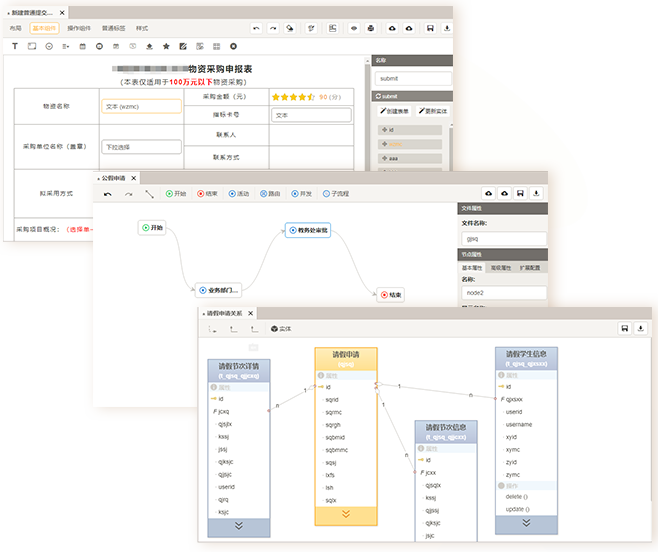Screen dimensions: 658x552
Task: Click the star rating component icon
Action: pyautogui.click(x=166, y=46)
